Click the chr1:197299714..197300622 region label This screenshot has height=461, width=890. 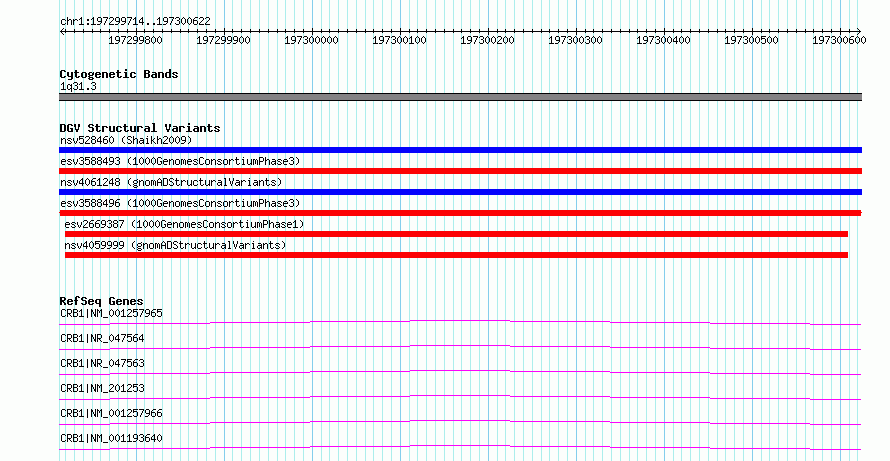(135, 22)
